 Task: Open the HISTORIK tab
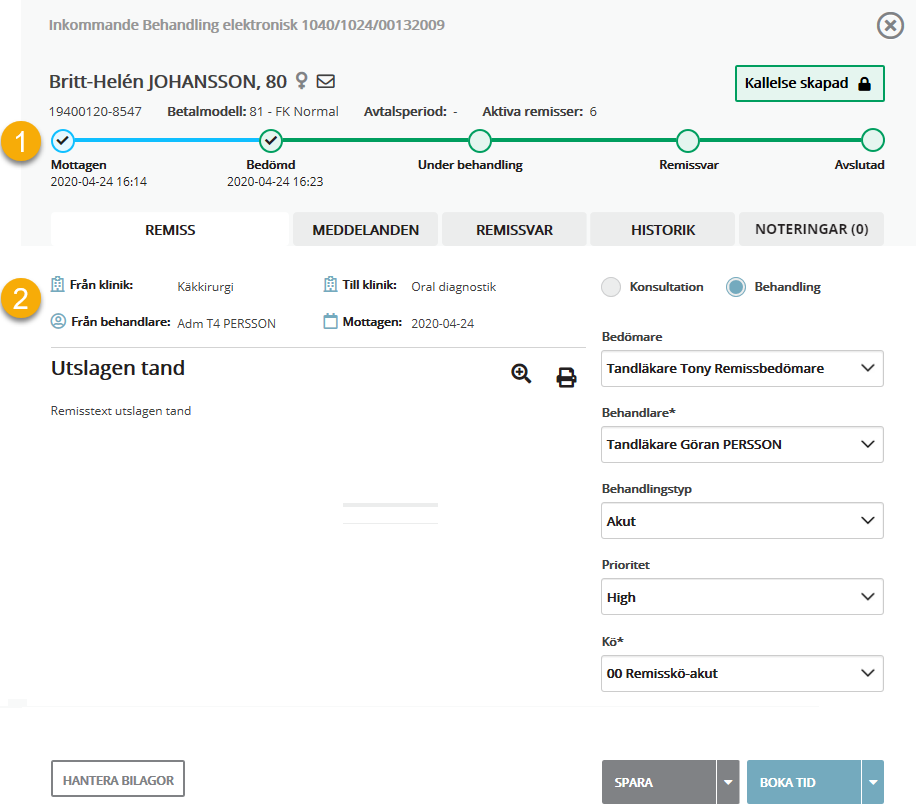(662, 230)
